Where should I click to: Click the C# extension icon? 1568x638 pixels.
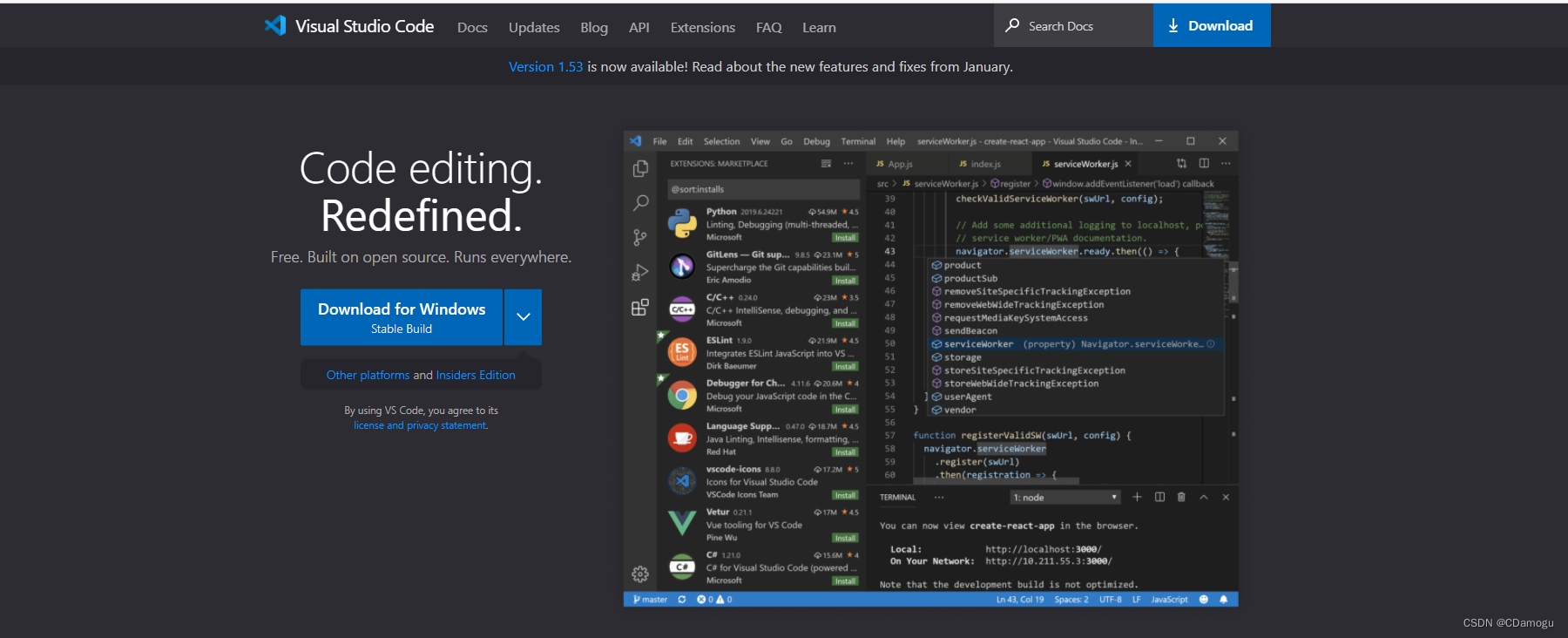[x=682, y=567]
